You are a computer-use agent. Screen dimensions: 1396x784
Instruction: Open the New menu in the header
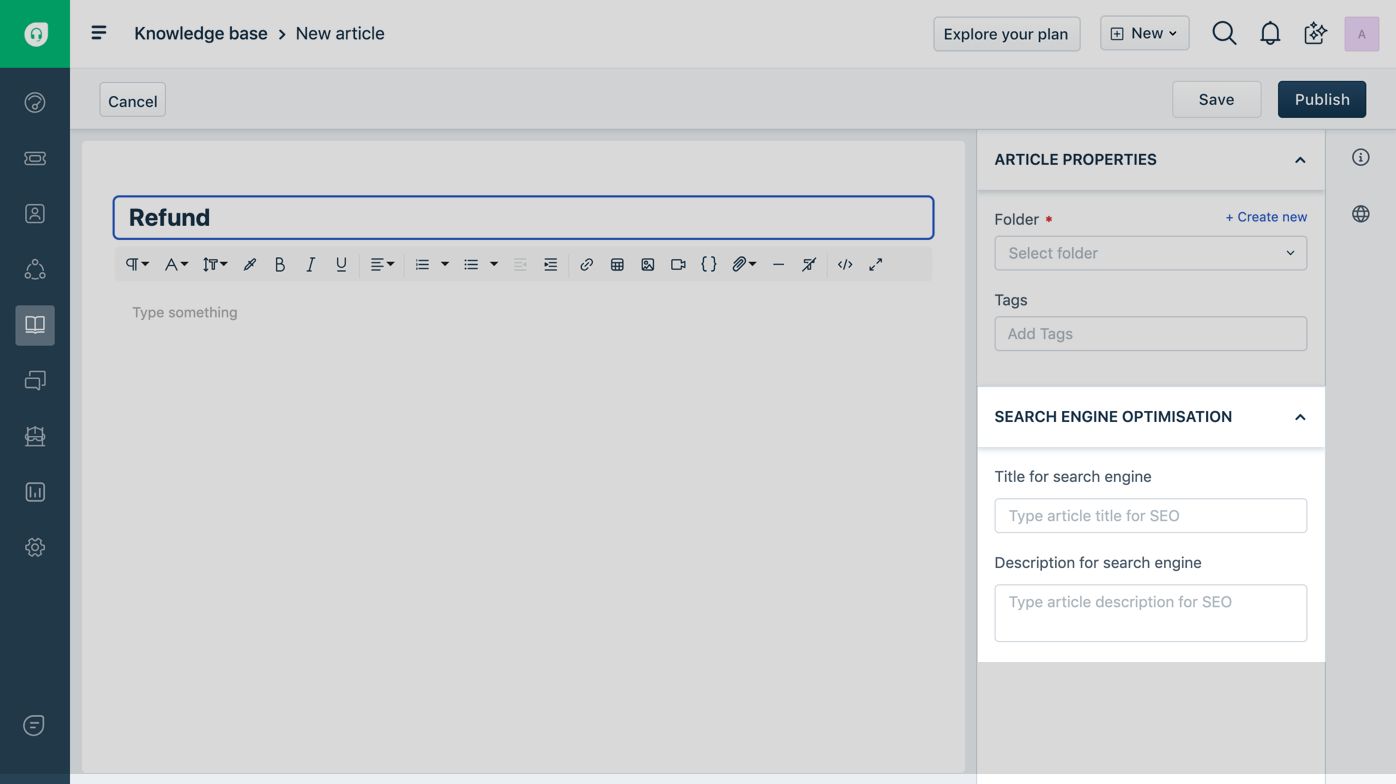tap(1144, 32)
